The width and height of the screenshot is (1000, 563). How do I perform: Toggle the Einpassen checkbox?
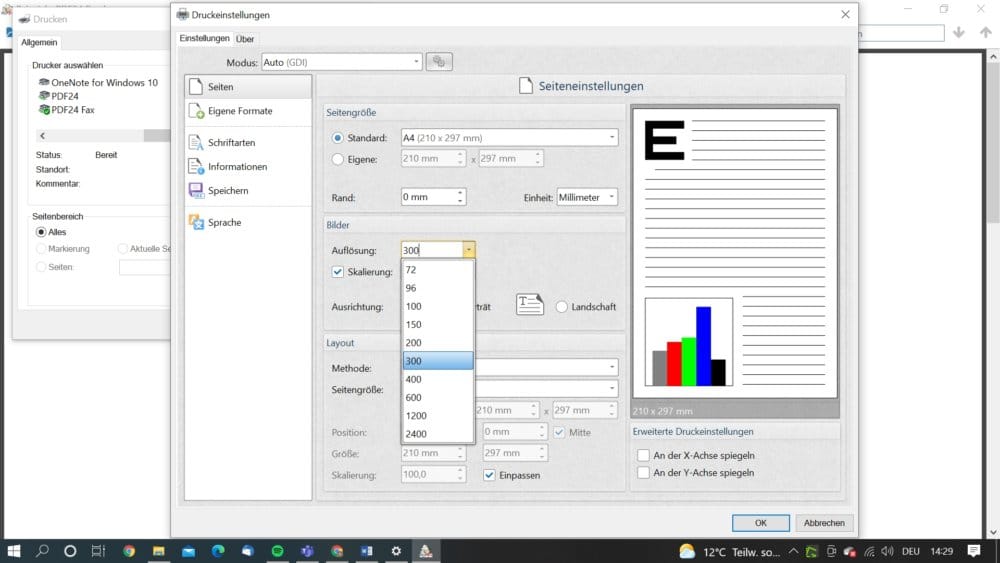tap(489, 475)
